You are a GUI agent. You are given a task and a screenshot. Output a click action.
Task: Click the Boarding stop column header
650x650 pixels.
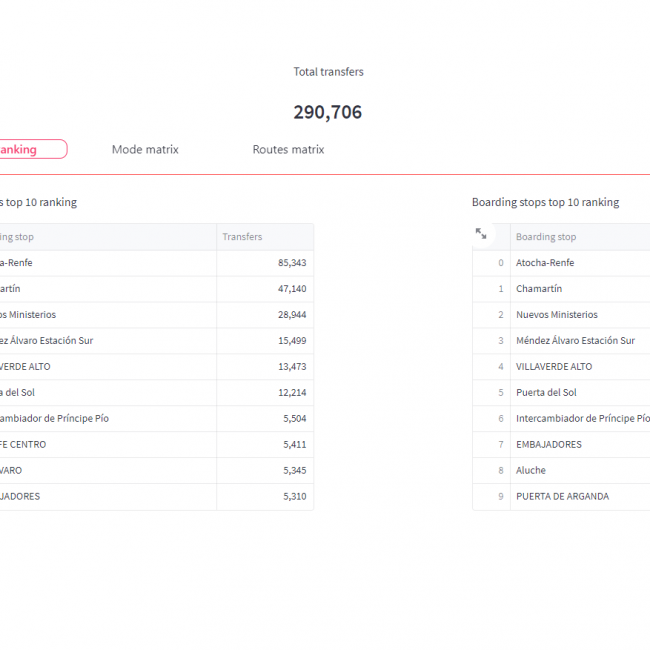[546, 237]
